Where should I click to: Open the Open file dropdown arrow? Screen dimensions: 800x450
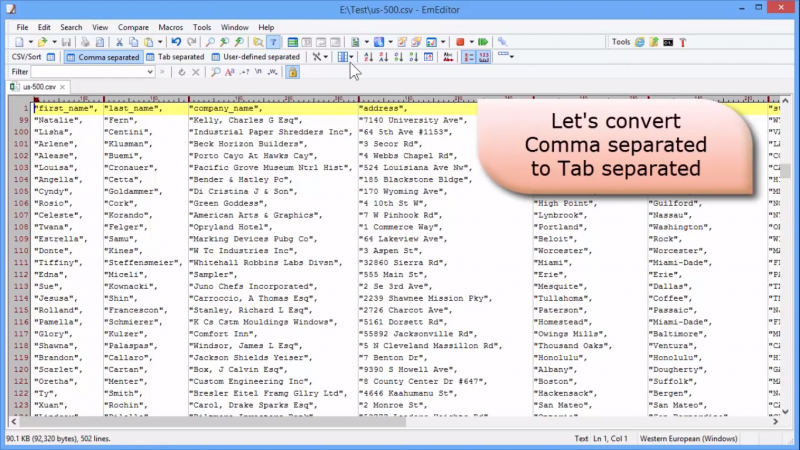[54, 42]
